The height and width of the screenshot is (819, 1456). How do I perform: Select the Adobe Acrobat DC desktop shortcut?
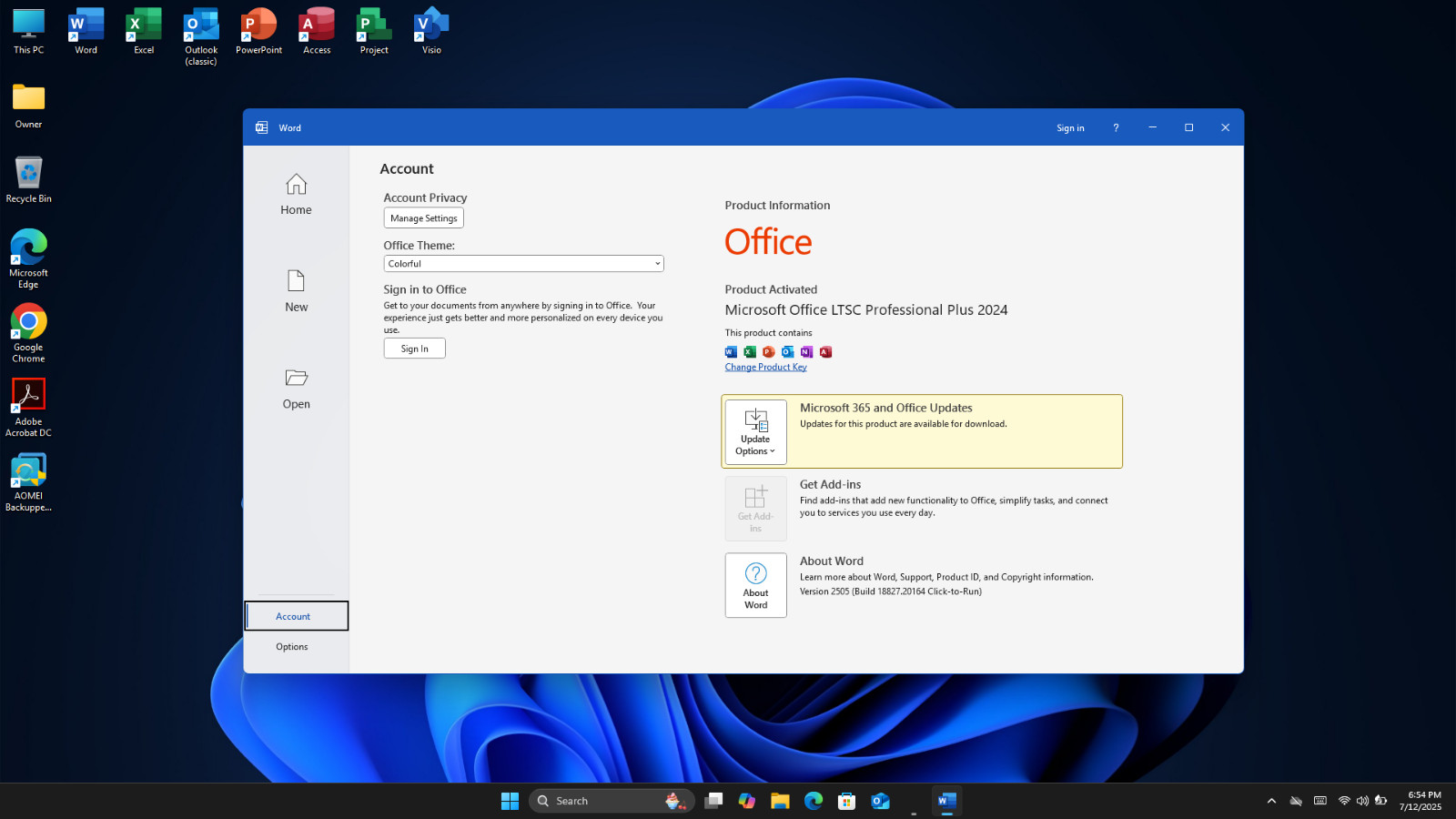coord(29,408)
